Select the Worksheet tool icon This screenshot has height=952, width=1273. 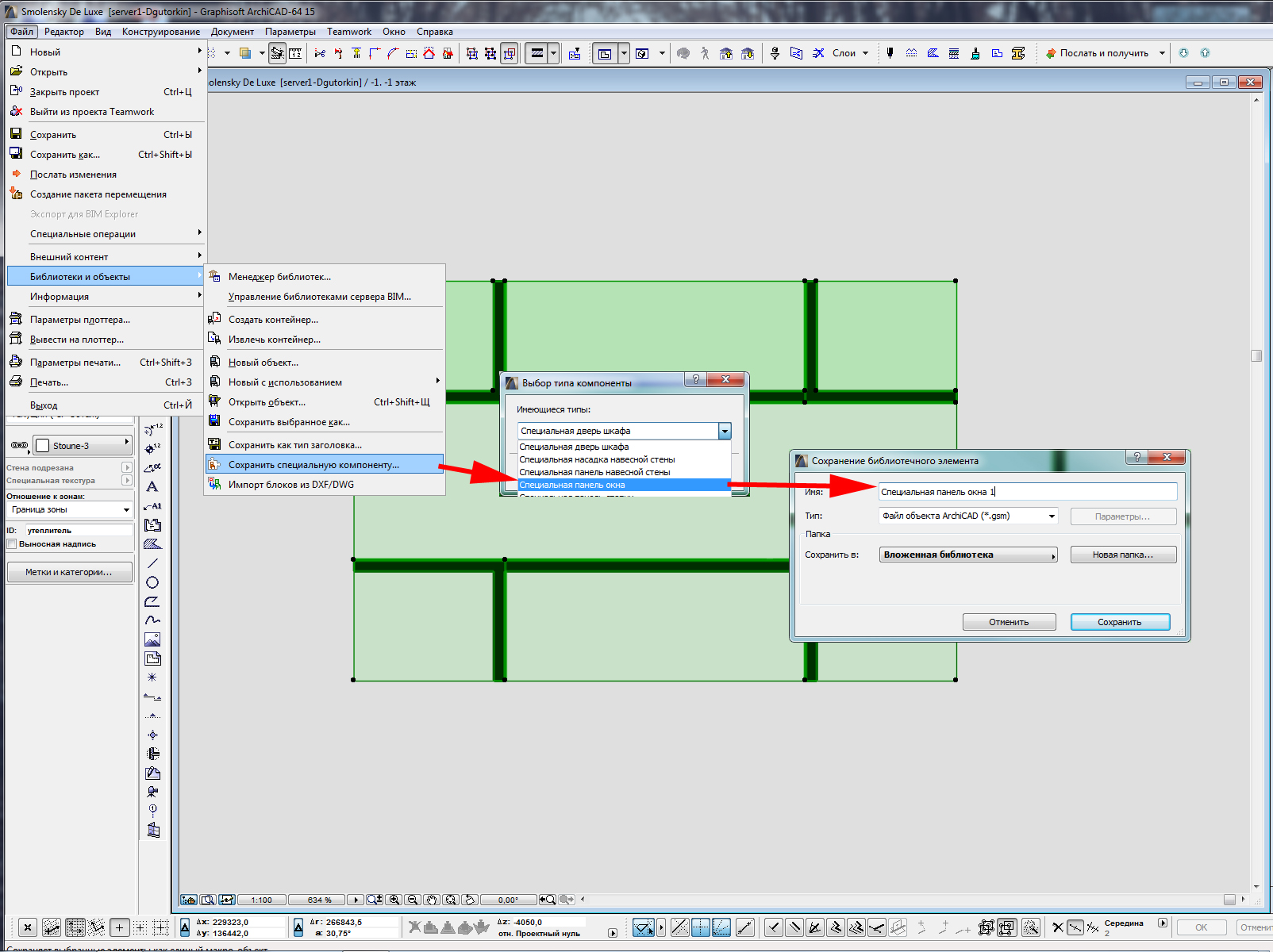click(152, 773)
